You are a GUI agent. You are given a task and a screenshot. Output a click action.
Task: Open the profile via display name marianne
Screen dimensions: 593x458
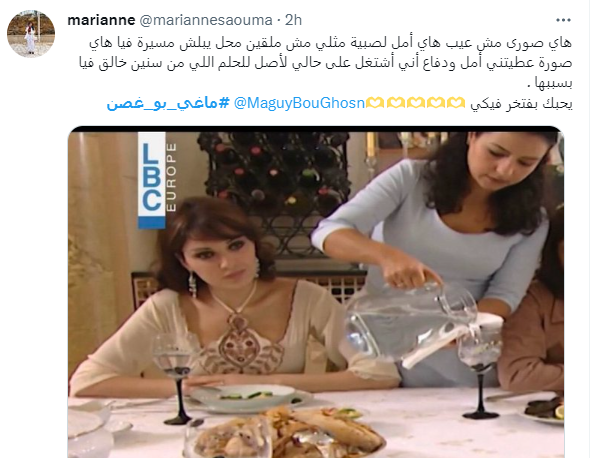[x=101, y=20]
